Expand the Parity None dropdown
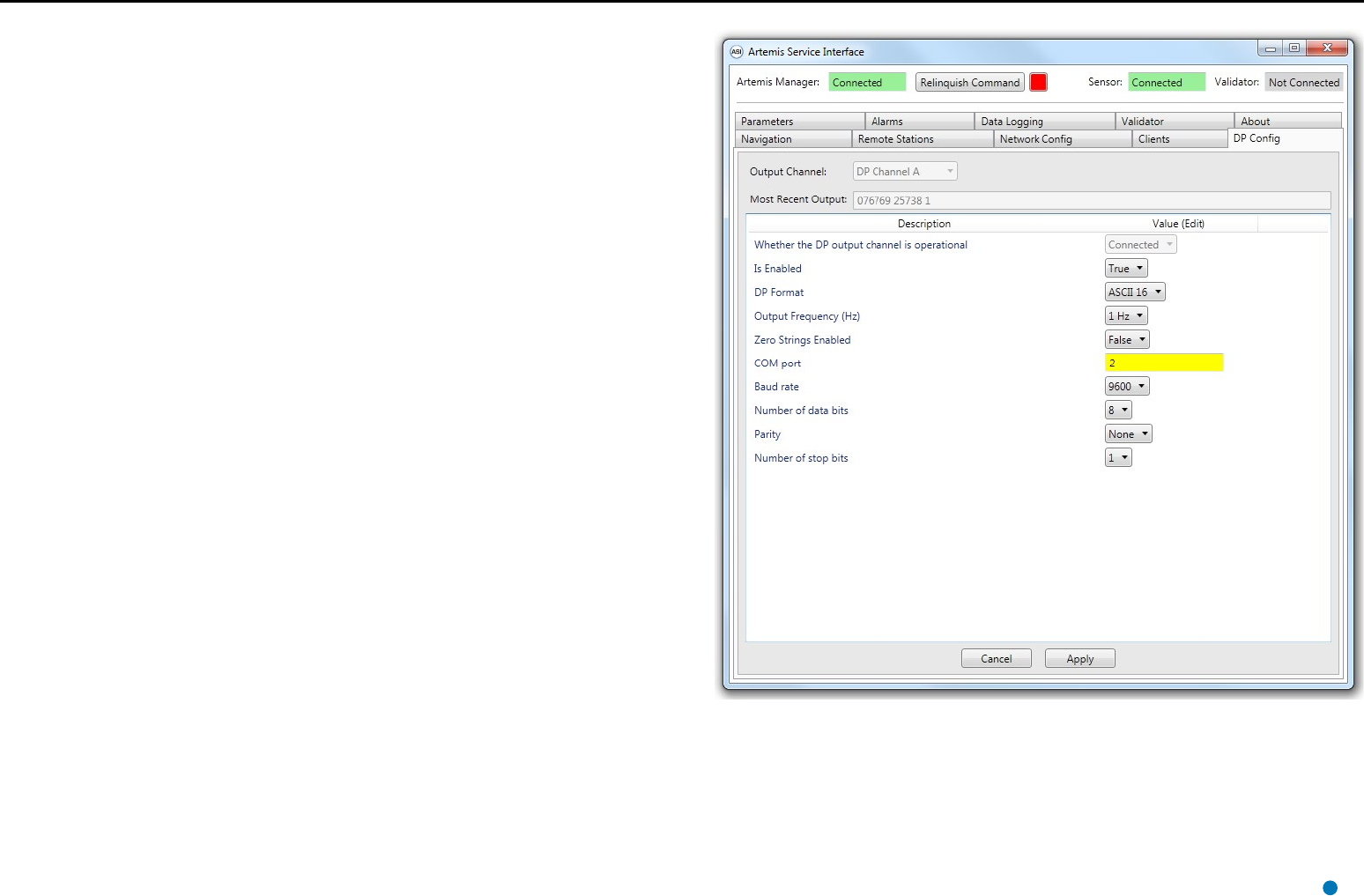The width and height of the screenshot is (1364, 896). pyautogui.click(x=1129, y=434)
